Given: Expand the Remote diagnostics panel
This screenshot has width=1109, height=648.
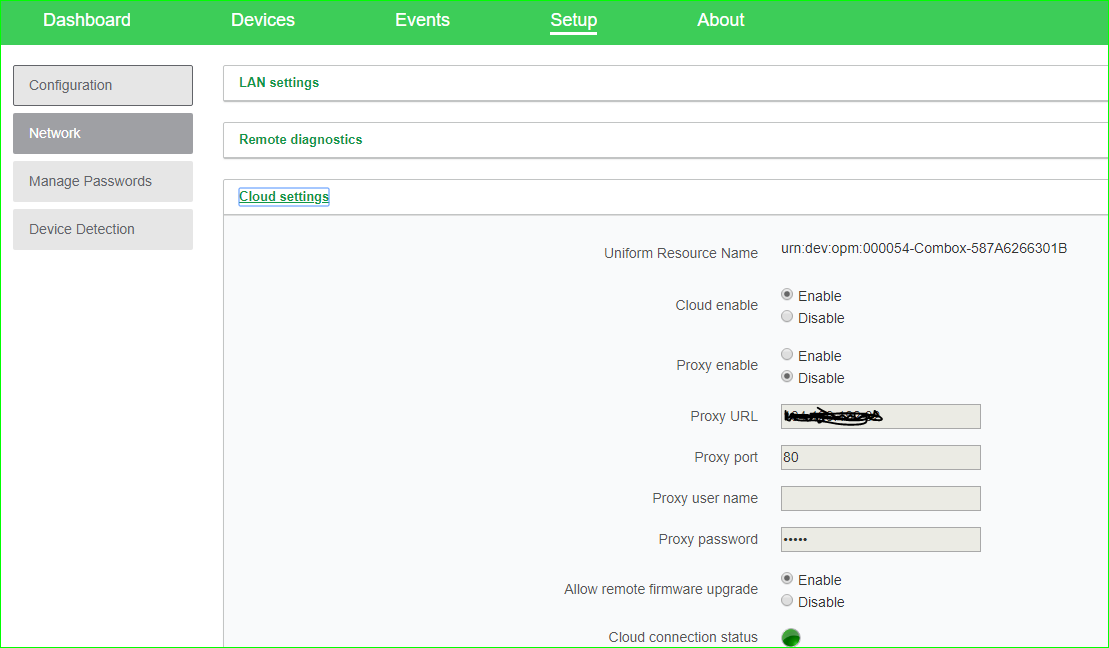Looking at the screenshot, I should pos(301,139).
